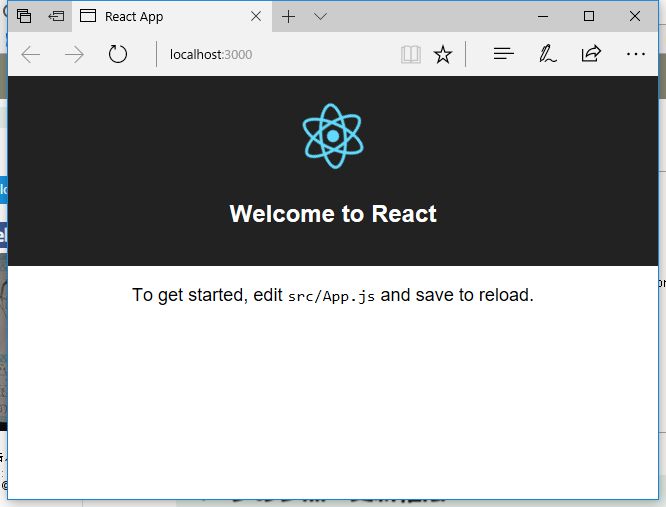The width and height of the screenshot is (666, 507).
Task: Show tab previews chevron
Action: [320, 17]
